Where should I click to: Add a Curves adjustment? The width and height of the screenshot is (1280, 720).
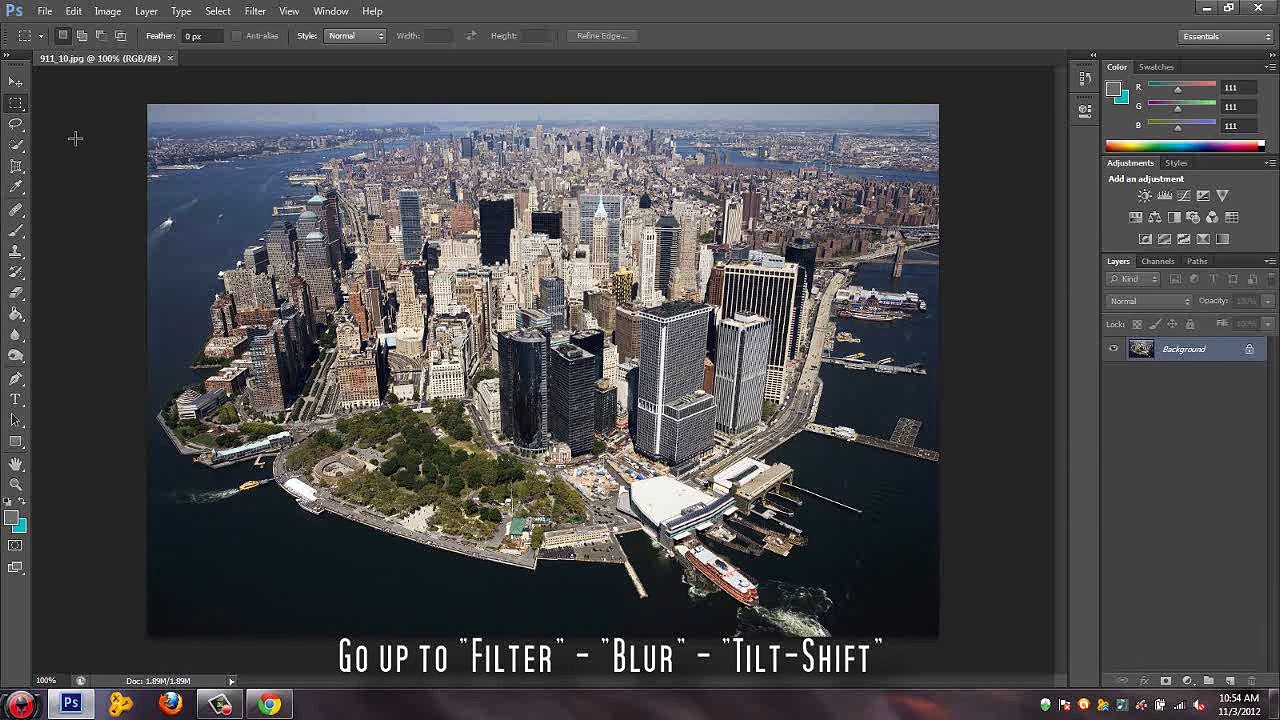[1184, 196]
